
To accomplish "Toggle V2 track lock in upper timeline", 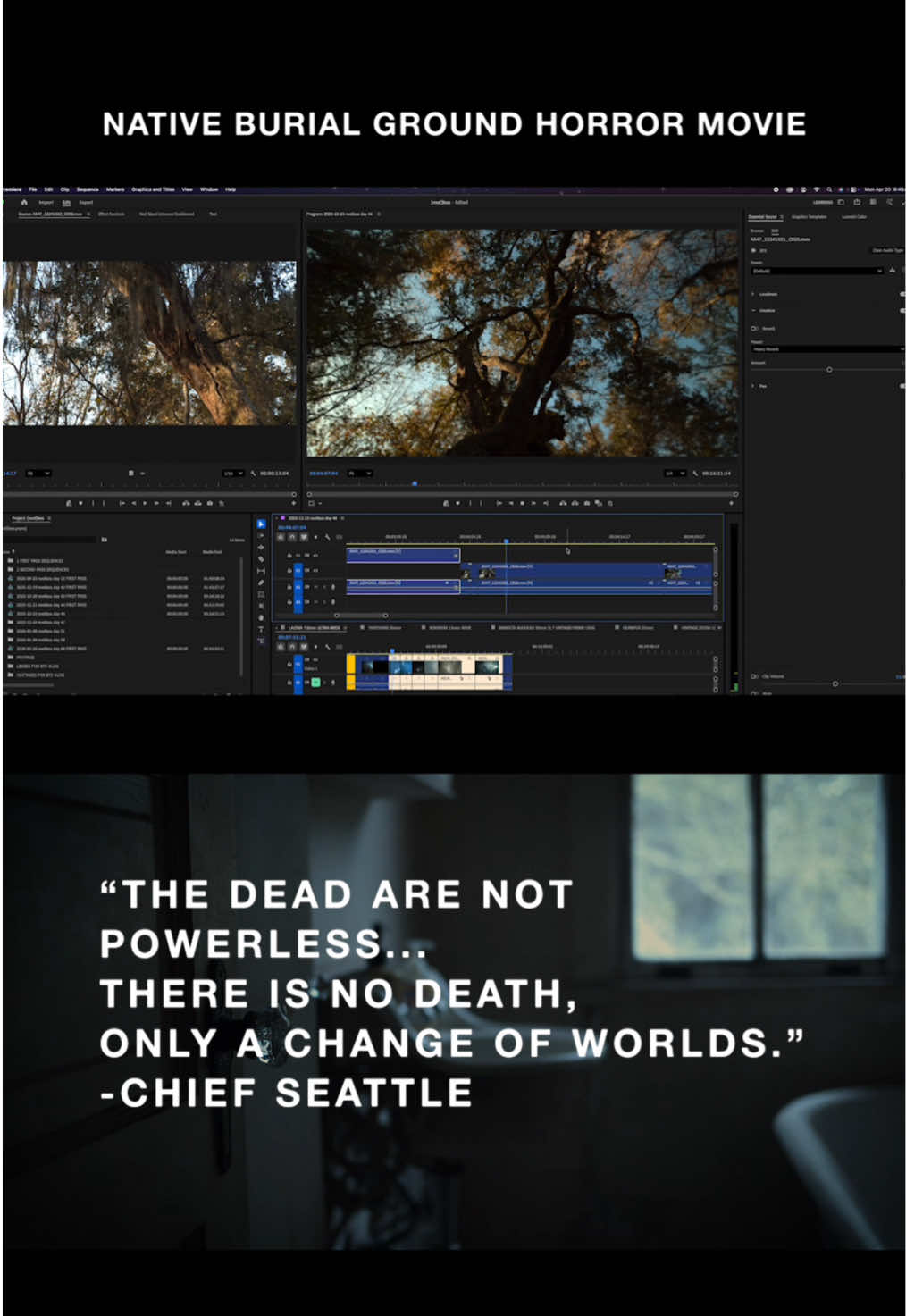I will (x=289, y=555).
